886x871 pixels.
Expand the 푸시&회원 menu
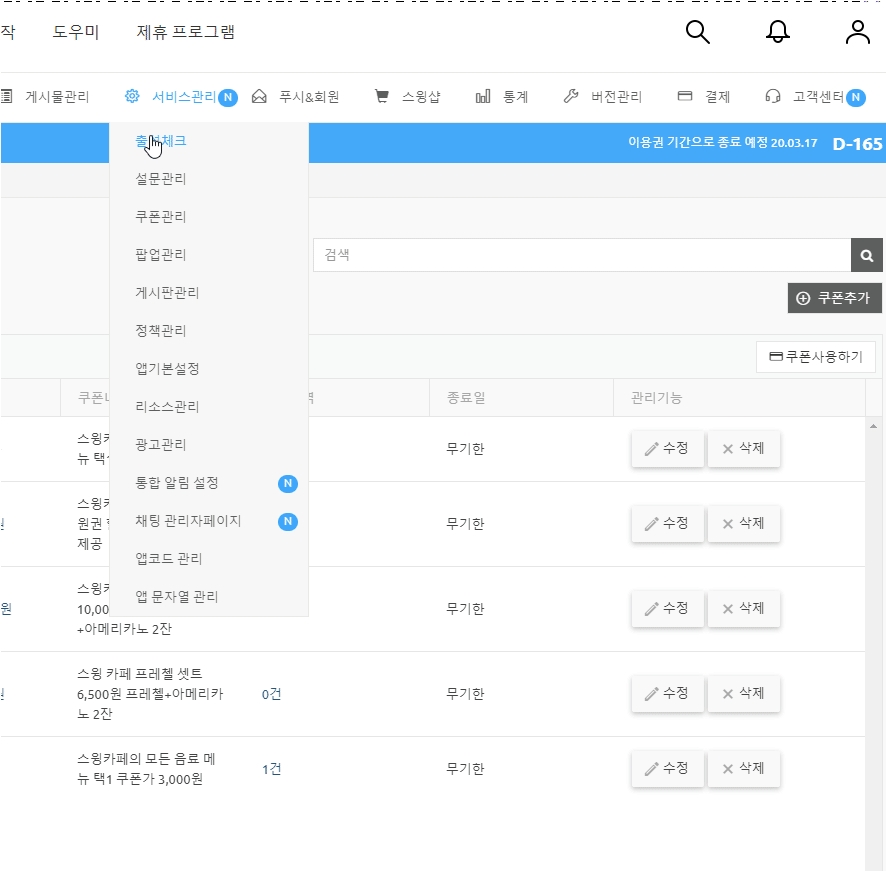(296, 97)
